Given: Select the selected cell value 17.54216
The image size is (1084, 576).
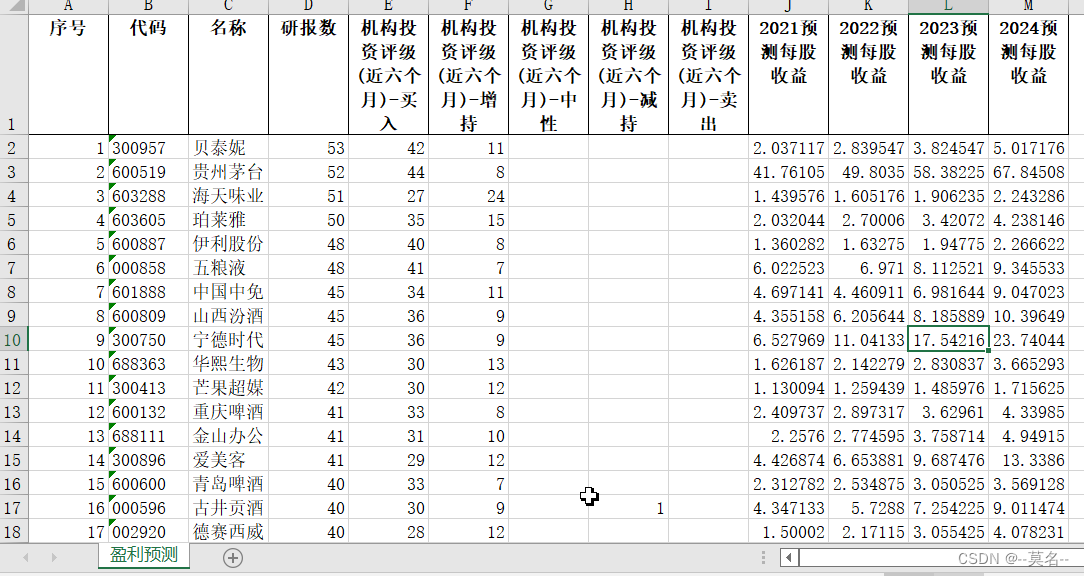Looking at the screenshot, I should (x=948, y=340).
